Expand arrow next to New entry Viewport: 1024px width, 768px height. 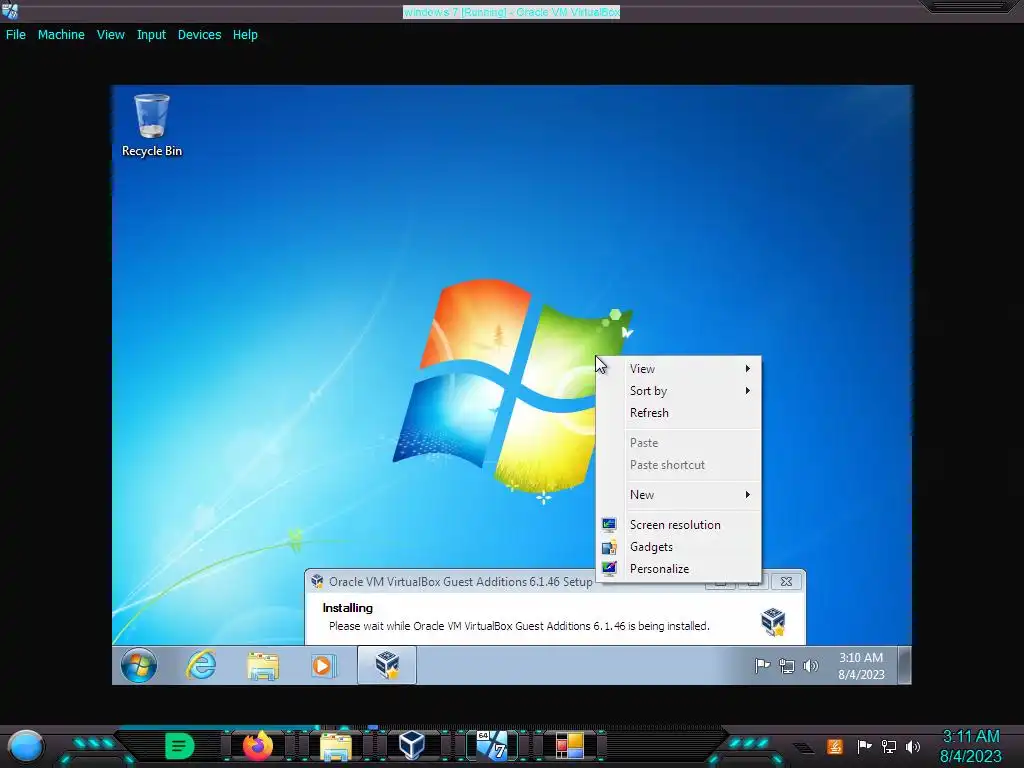point(748,495)
